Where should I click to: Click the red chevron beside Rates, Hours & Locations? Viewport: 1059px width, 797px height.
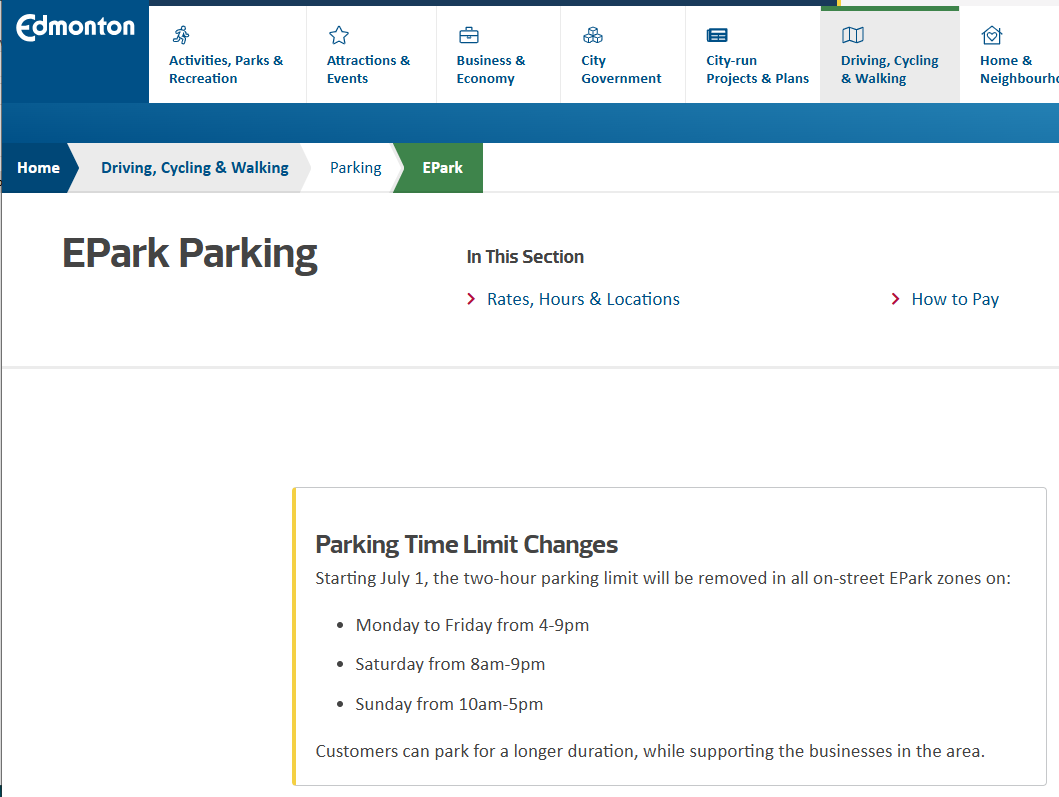point(471,299)
